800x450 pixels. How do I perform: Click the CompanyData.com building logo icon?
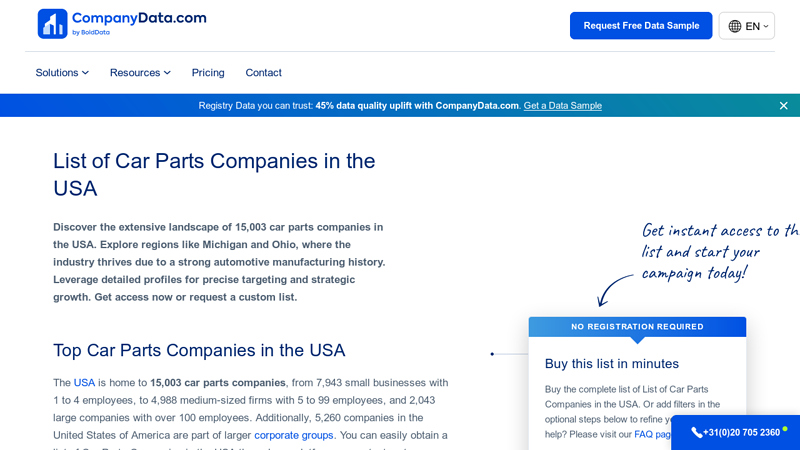tap(52, 23)
